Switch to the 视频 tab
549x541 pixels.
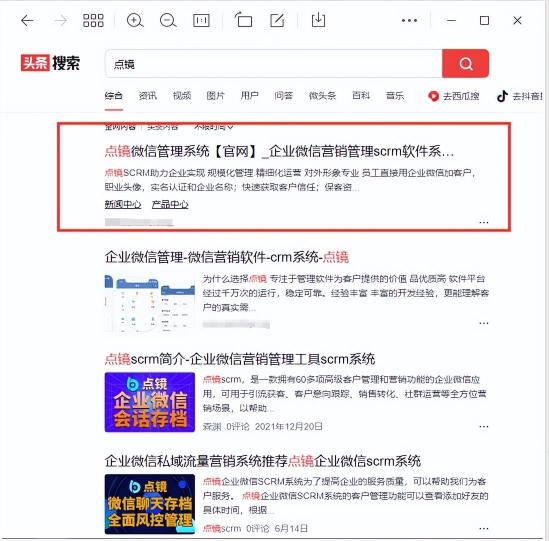point(182,96)
